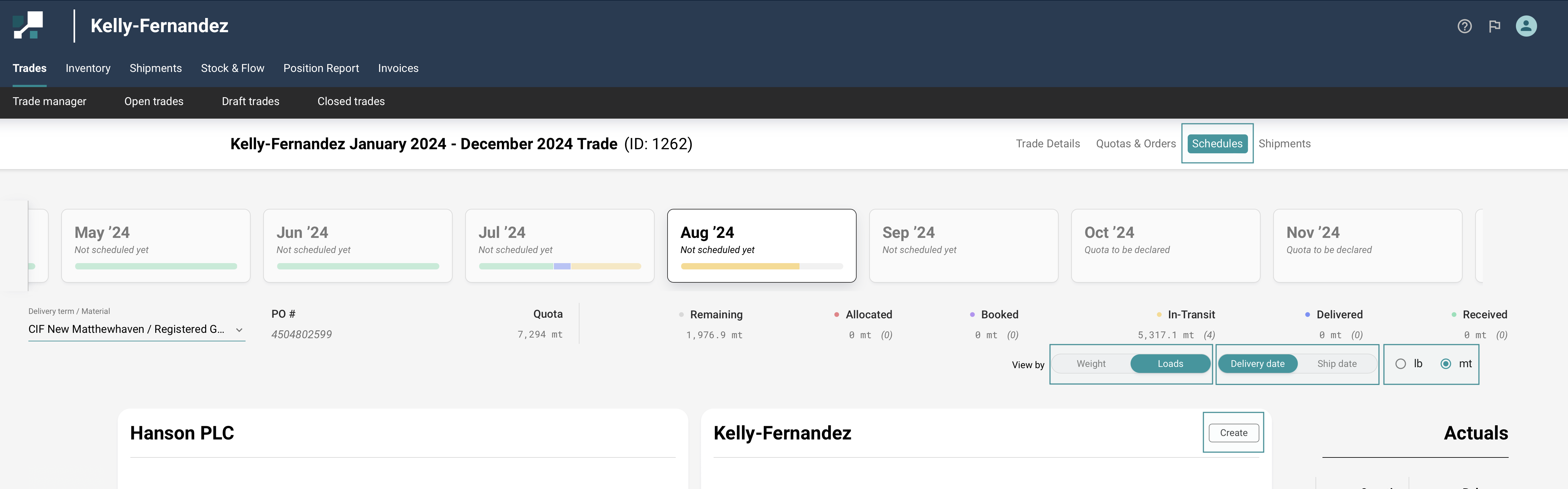The image size is (1568, 489).
Task: Open the Shipments trade section link
Action: point(1284,144)
